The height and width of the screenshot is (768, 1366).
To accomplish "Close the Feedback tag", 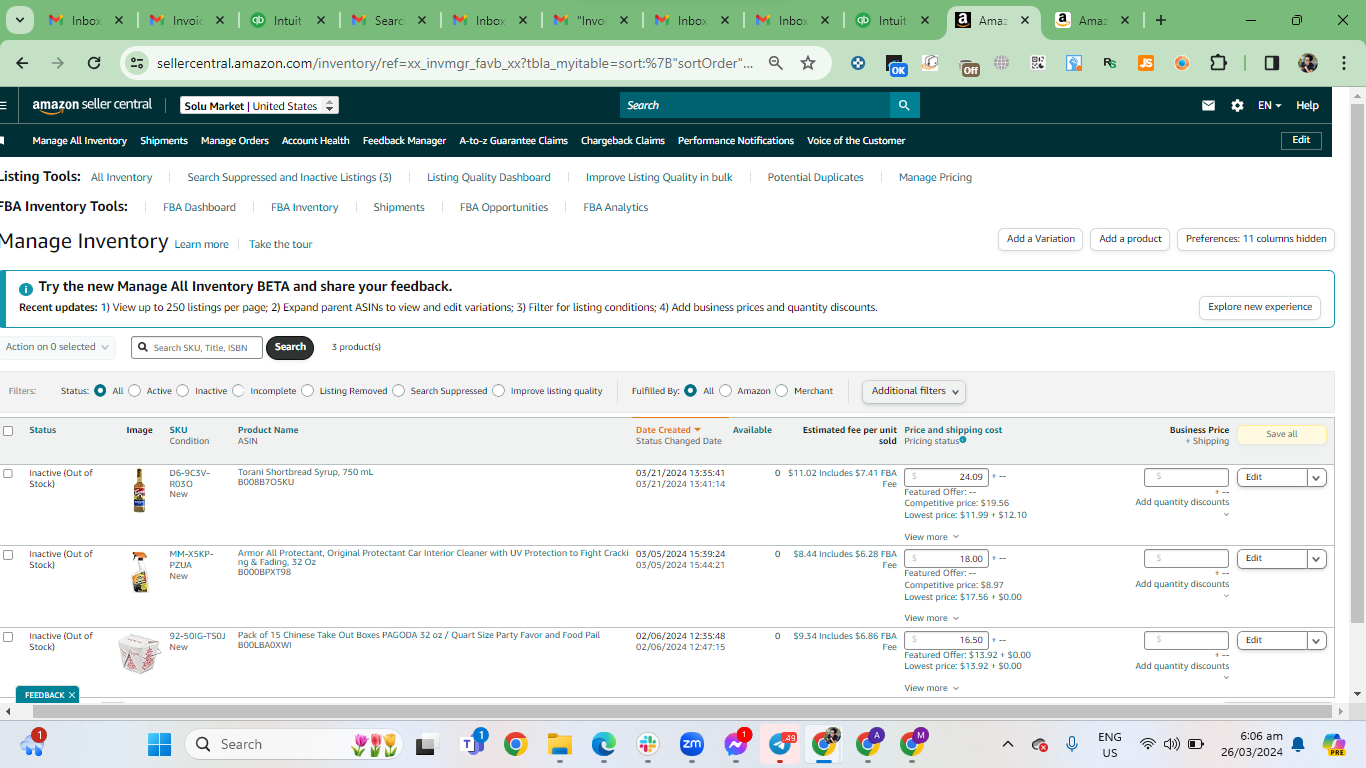I will coord(72,695).
